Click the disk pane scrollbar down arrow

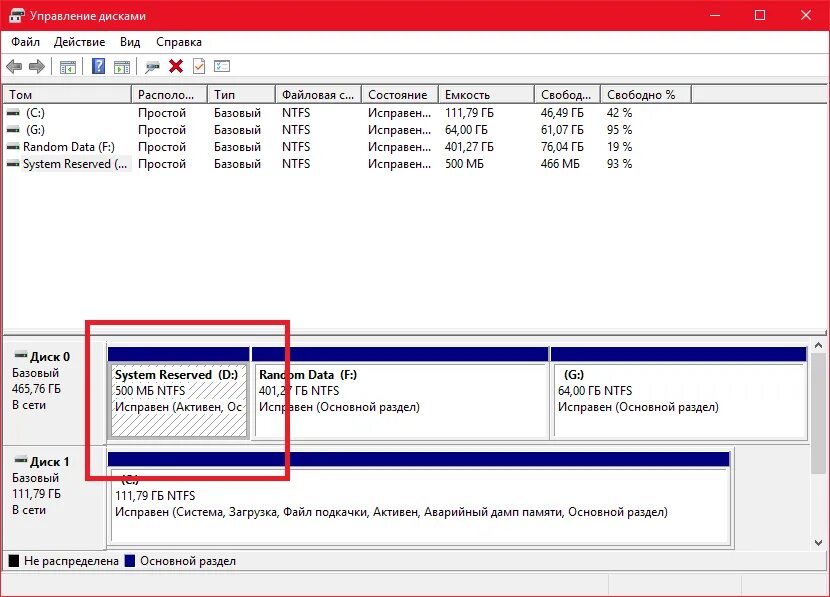tap(818, 542)
